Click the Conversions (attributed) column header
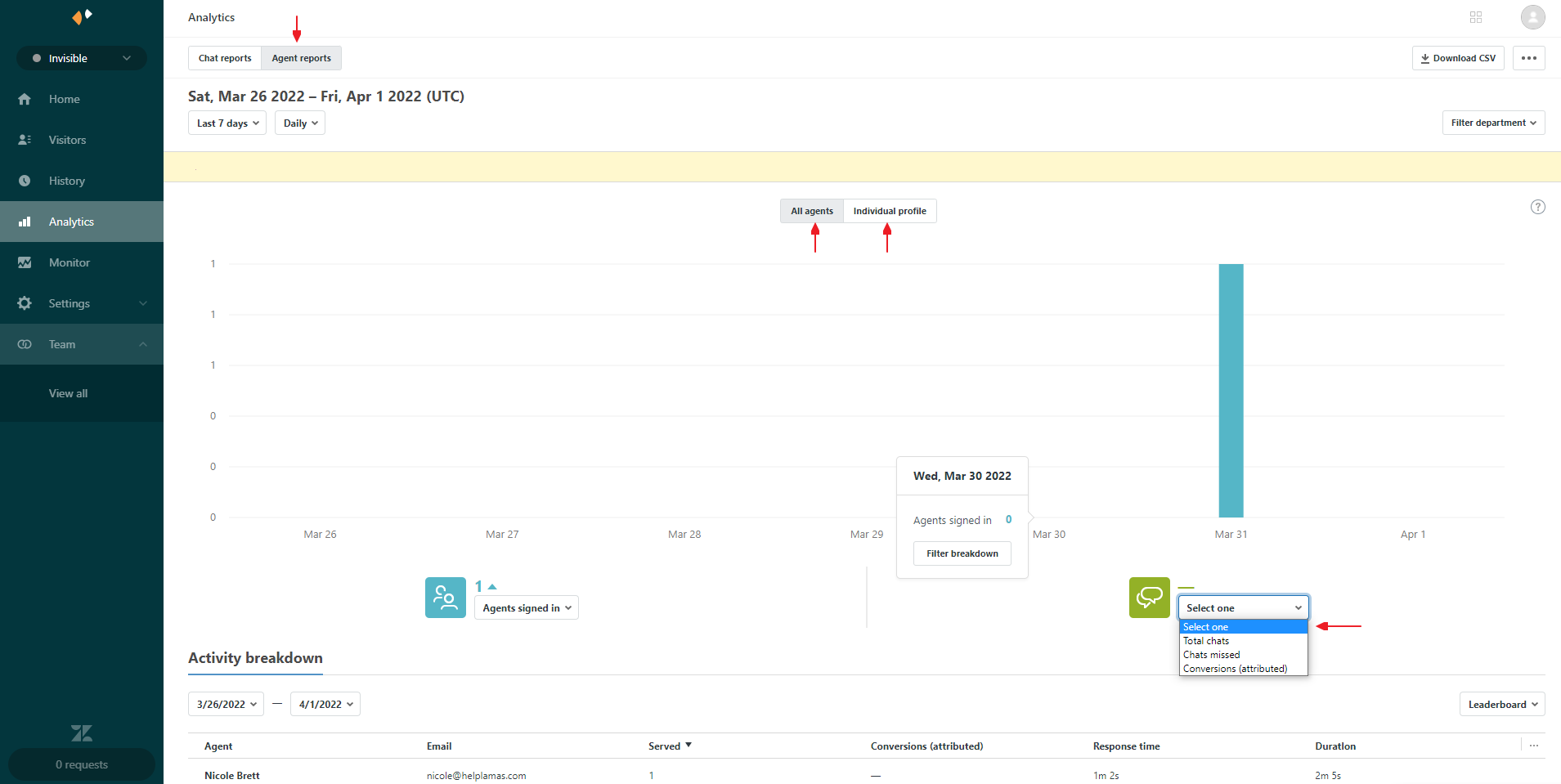This screenshot has width=1561, height=784. (x=926, y=746)
